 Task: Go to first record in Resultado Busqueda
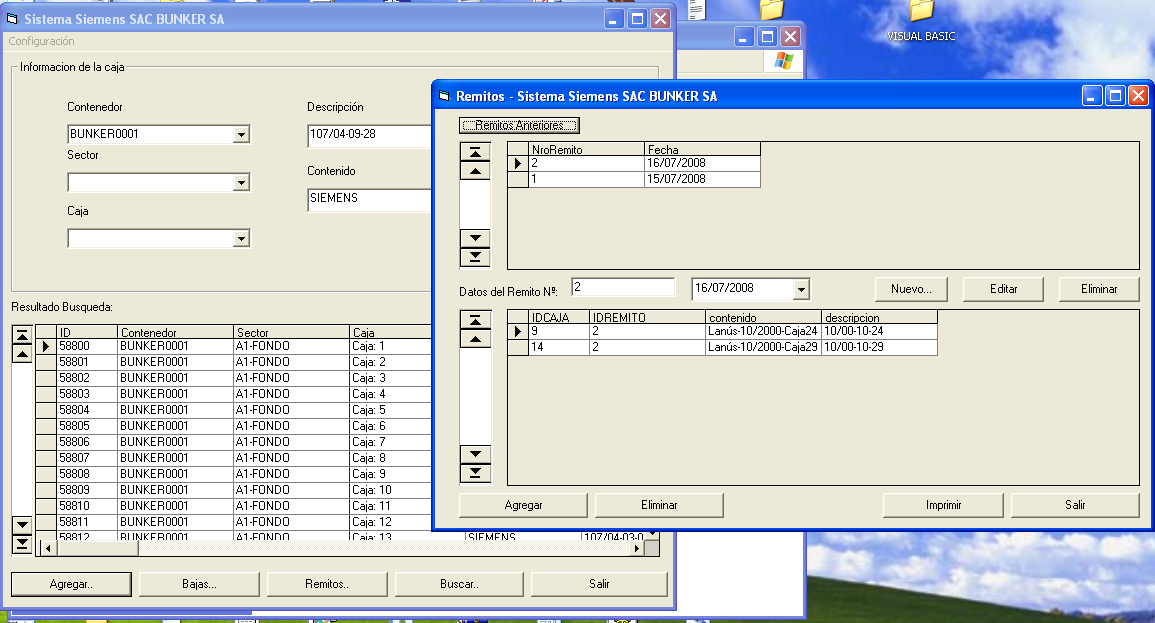click(21, 334)
